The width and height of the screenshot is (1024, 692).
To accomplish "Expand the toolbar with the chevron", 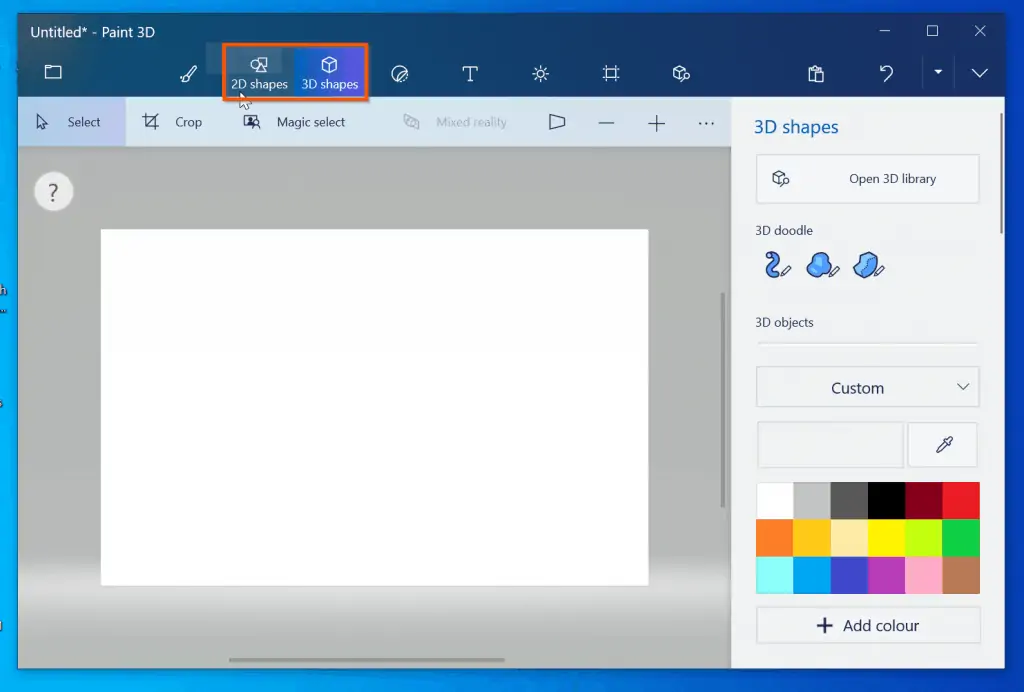I will pos(979,73).
